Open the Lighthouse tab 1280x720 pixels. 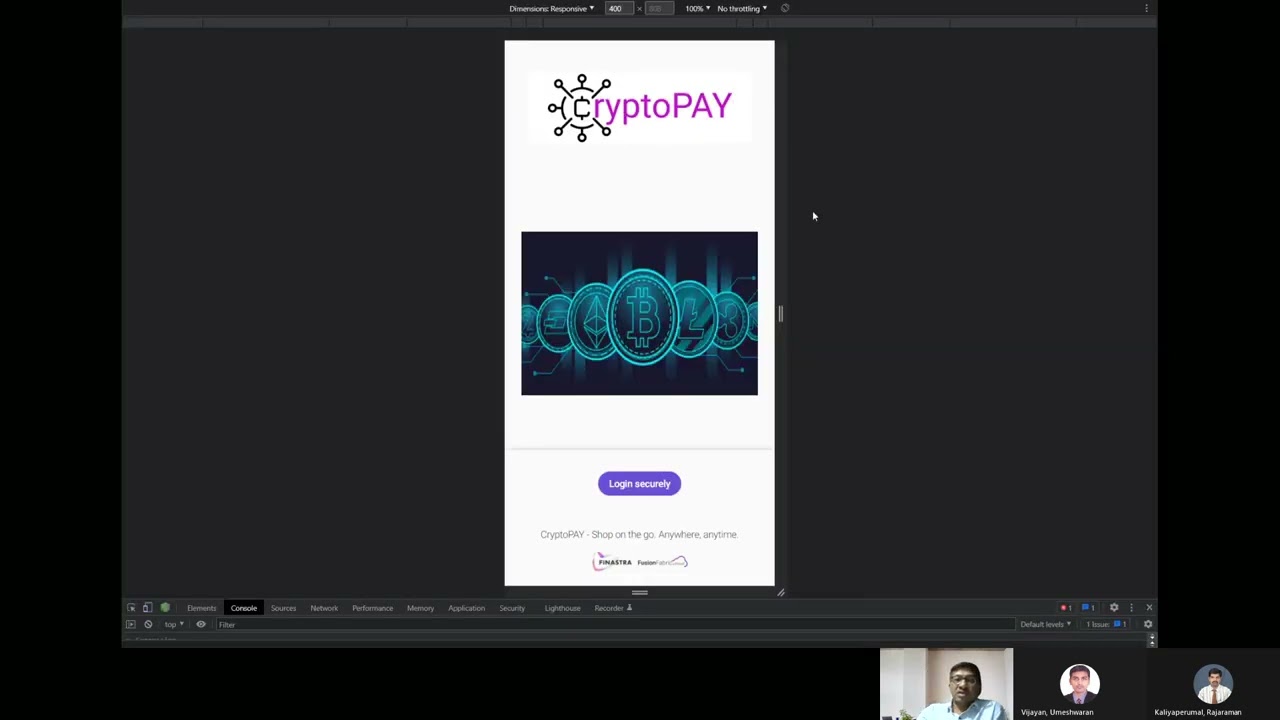point(562,608)
